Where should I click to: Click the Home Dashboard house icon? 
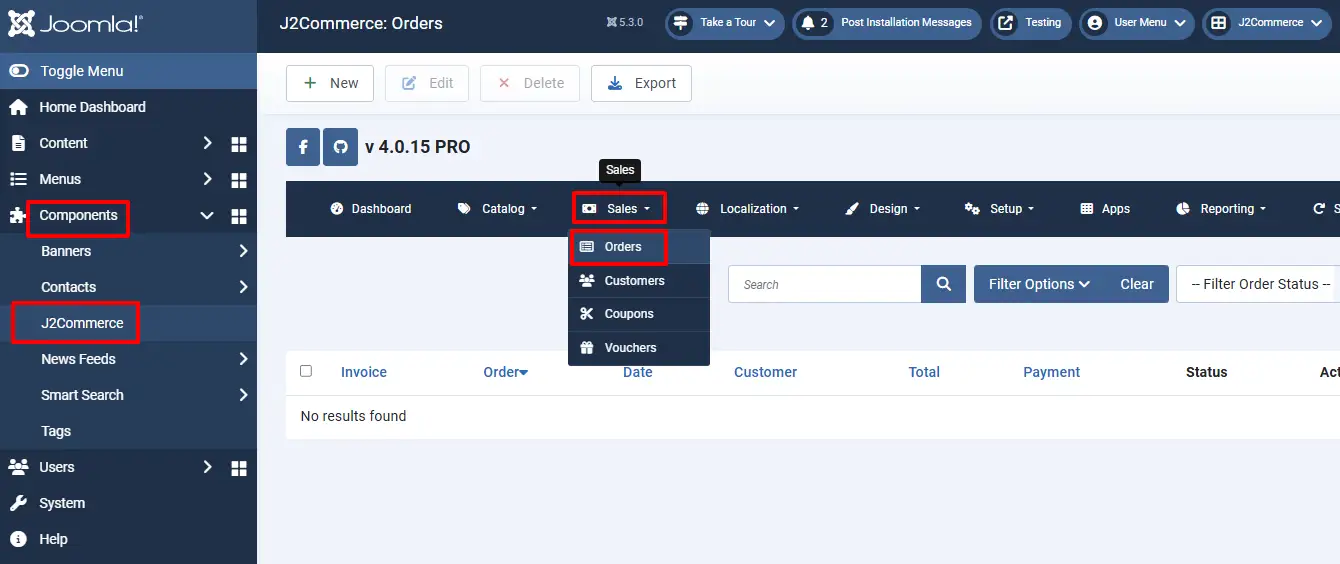(x=18, y=107)
